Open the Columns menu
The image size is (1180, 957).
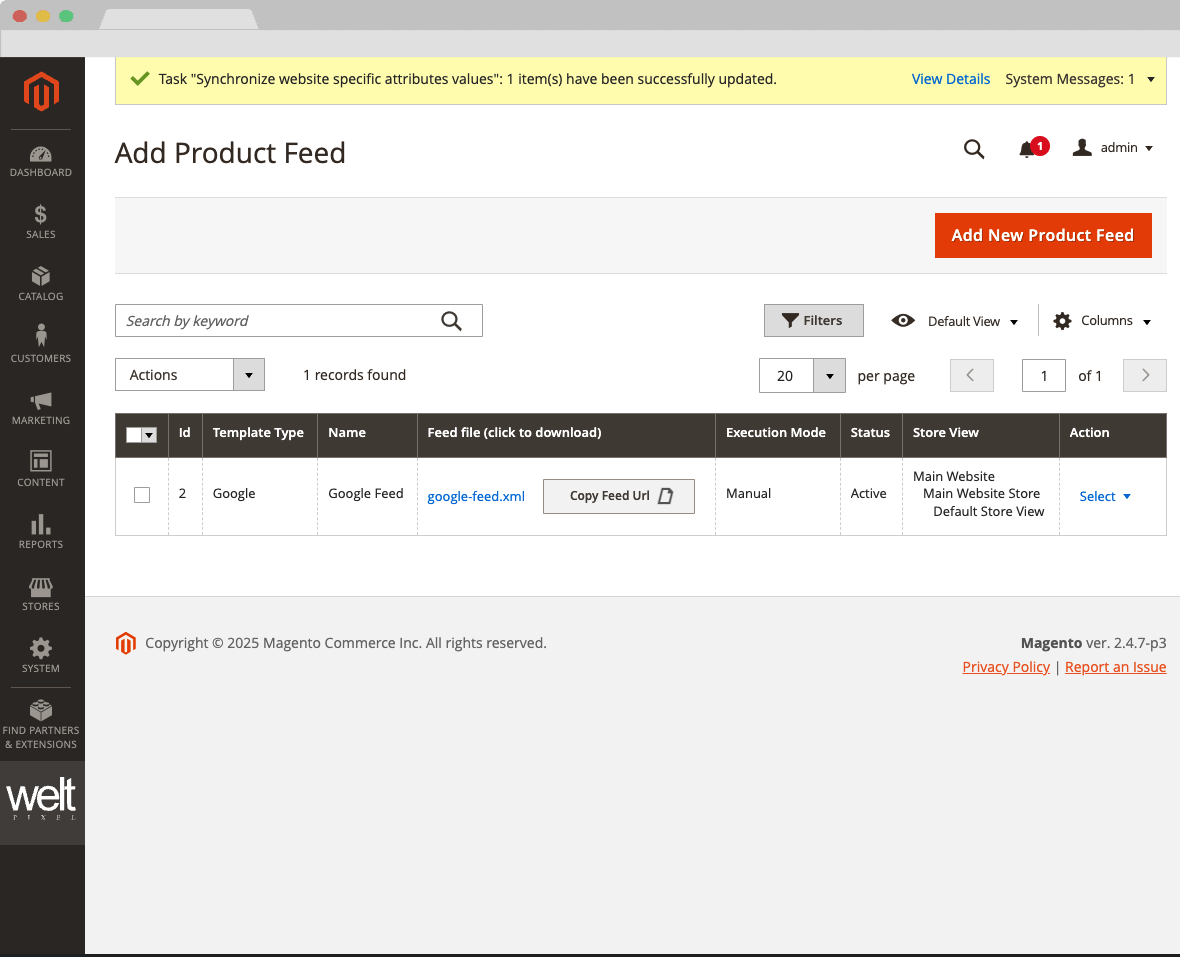1101,320
